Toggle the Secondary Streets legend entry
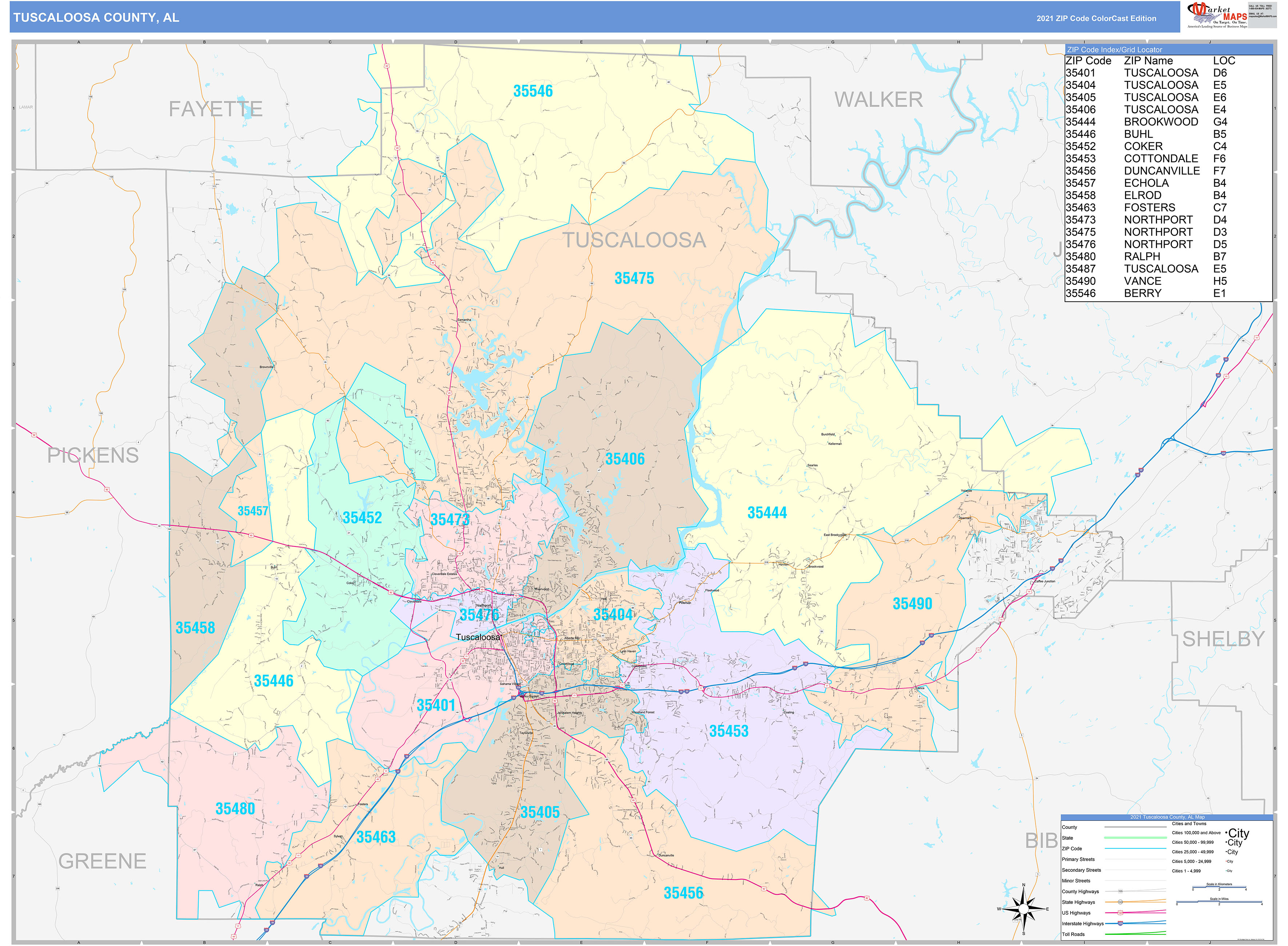The image size is (1288, 946). (1081, 870)
